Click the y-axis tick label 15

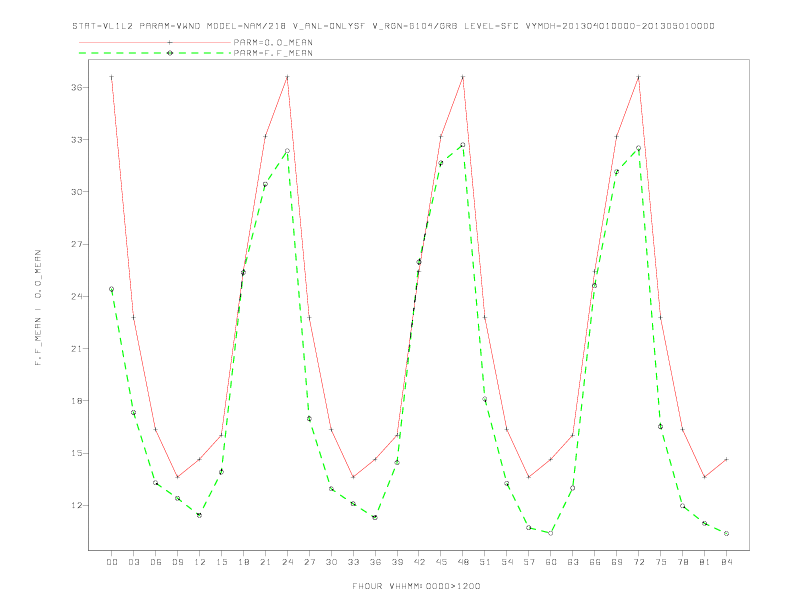77,453
